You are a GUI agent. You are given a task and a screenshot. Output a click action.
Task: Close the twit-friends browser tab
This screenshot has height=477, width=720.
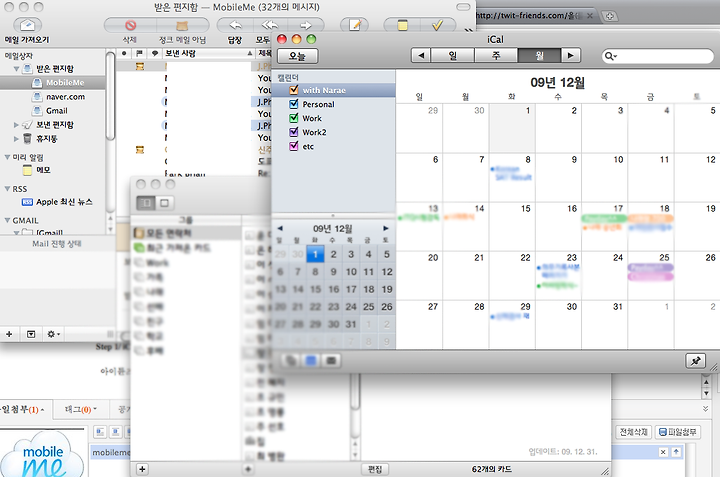(x=590, y=16)
